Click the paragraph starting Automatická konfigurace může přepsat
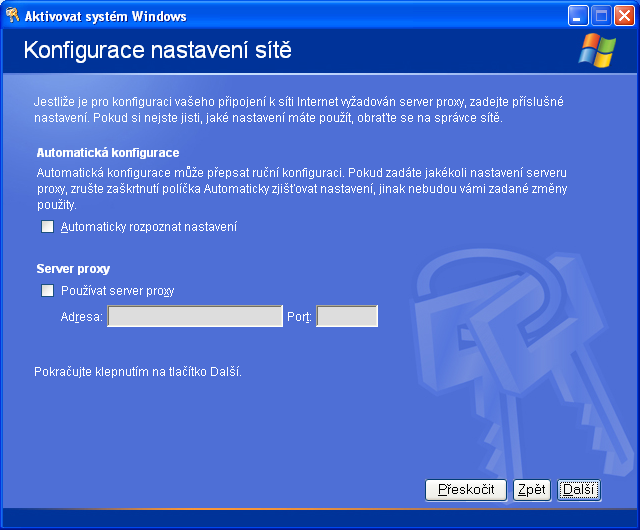This screenshot has width=640, height=530. [302, 189]
